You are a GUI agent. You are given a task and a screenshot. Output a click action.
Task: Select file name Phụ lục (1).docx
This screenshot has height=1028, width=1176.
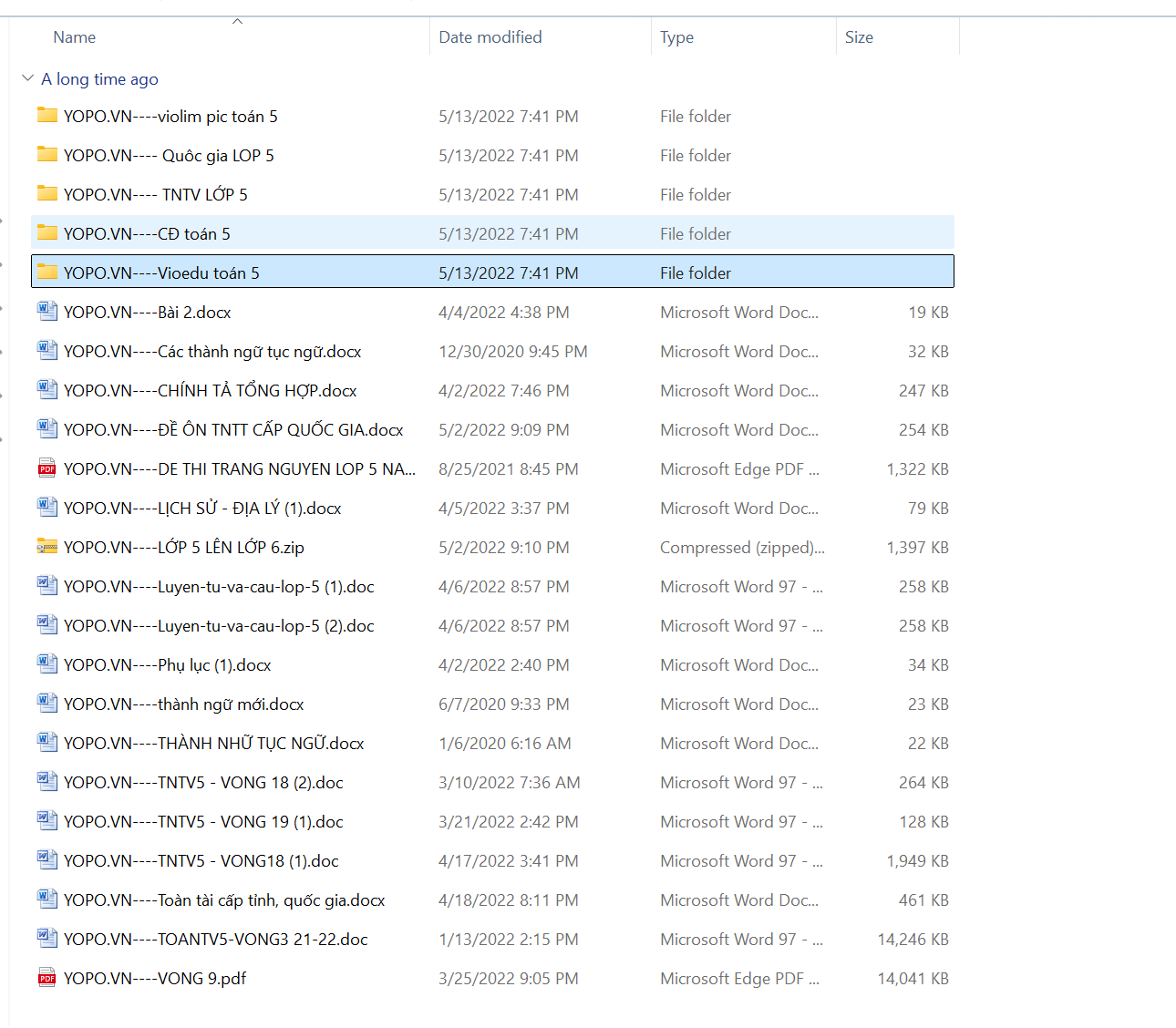pos(214,665)
